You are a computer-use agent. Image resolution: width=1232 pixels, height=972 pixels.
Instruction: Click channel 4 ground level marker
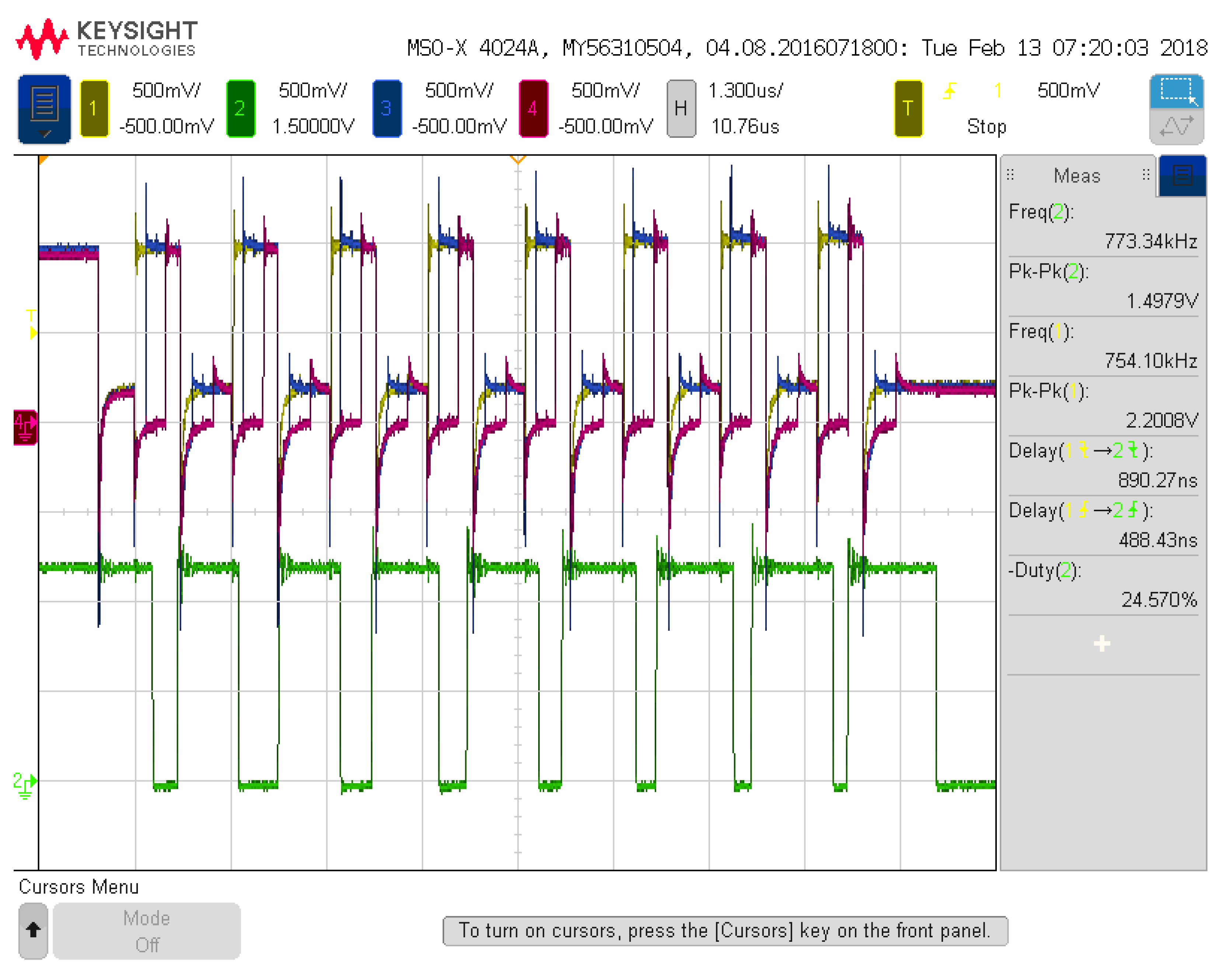point(25,427)
